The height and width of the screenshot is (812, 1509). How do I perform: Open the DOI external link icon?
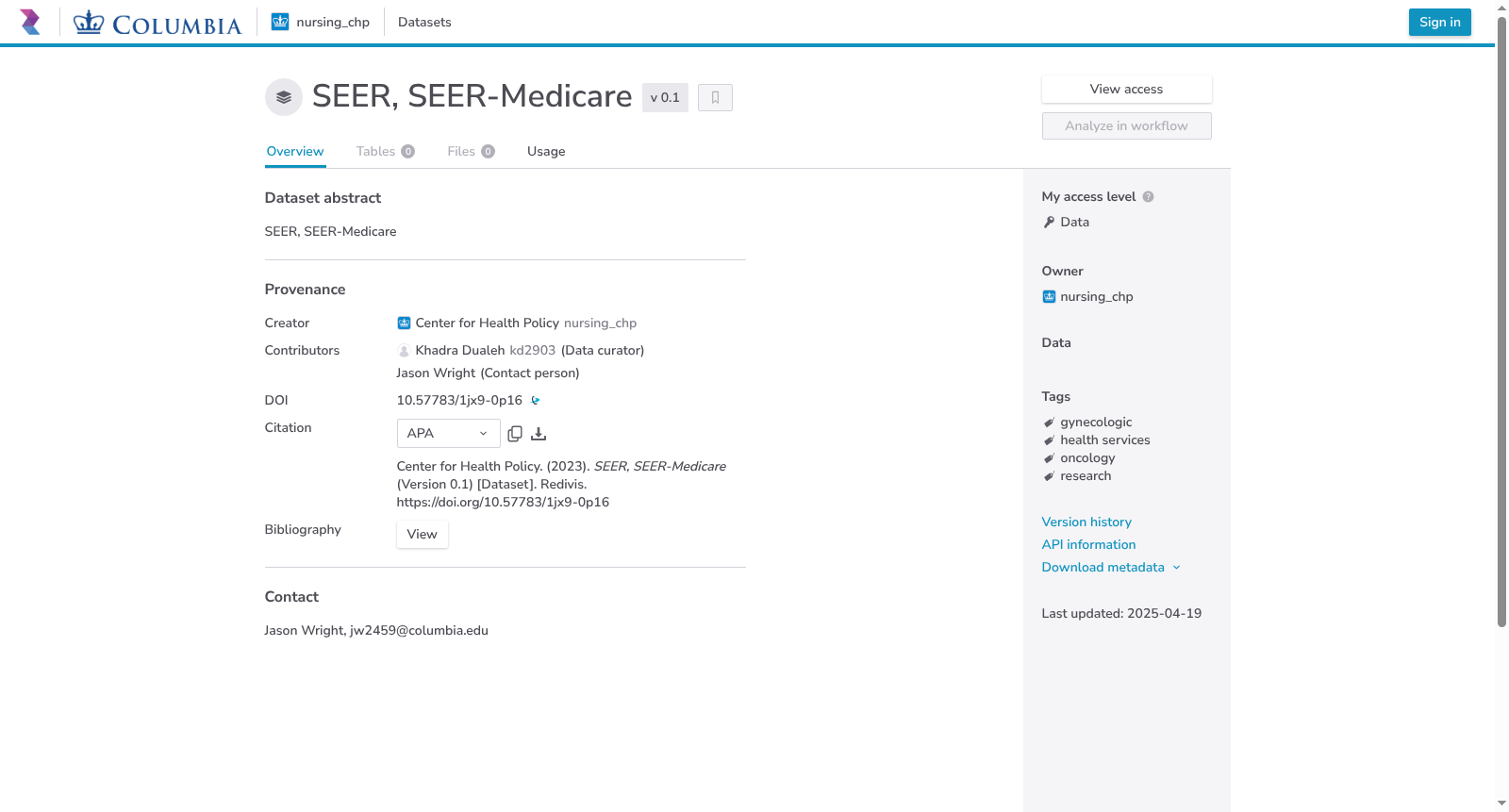click(x=536, y=401)
